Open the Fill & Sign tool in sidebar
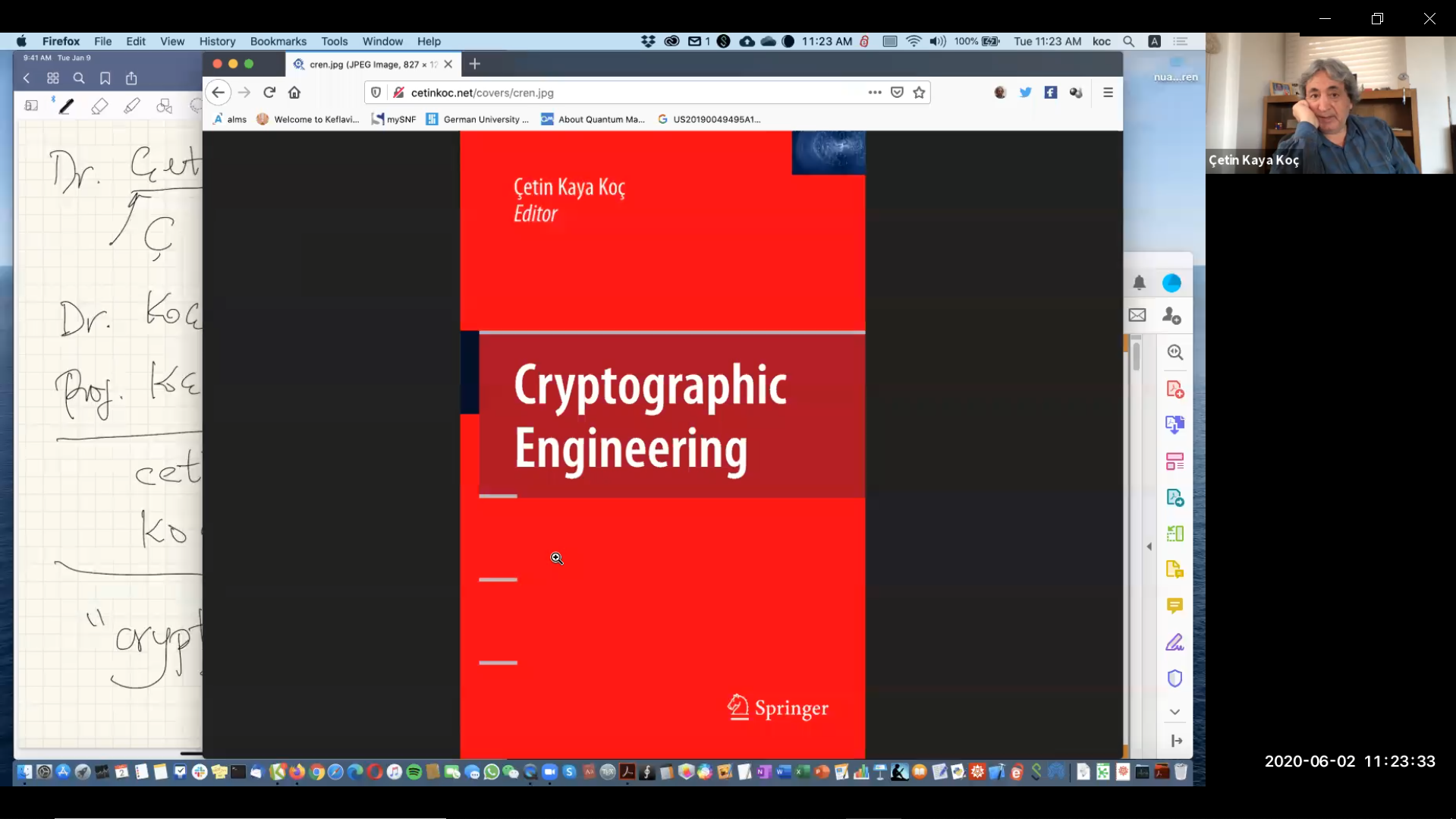The image size is (1456, 819). pyautogui.click(x=1175, y=643)
